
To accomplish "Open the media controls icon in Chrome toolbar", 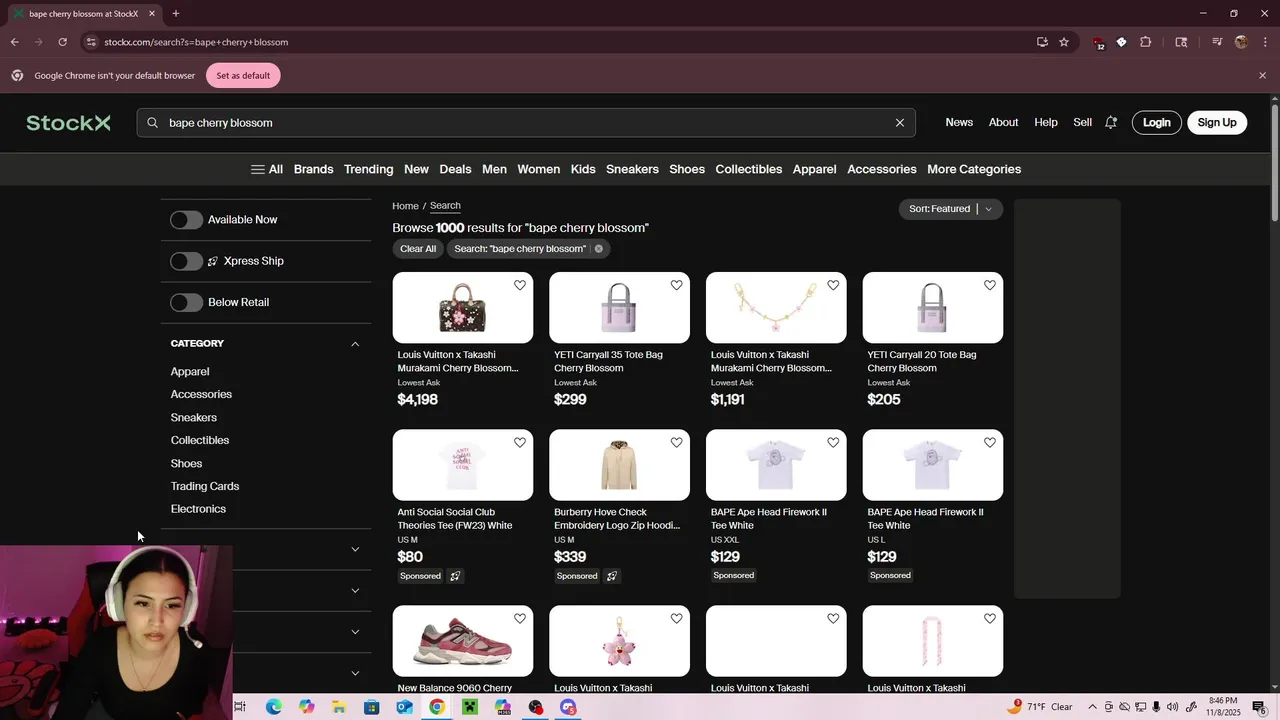I will coord(1217,42).
